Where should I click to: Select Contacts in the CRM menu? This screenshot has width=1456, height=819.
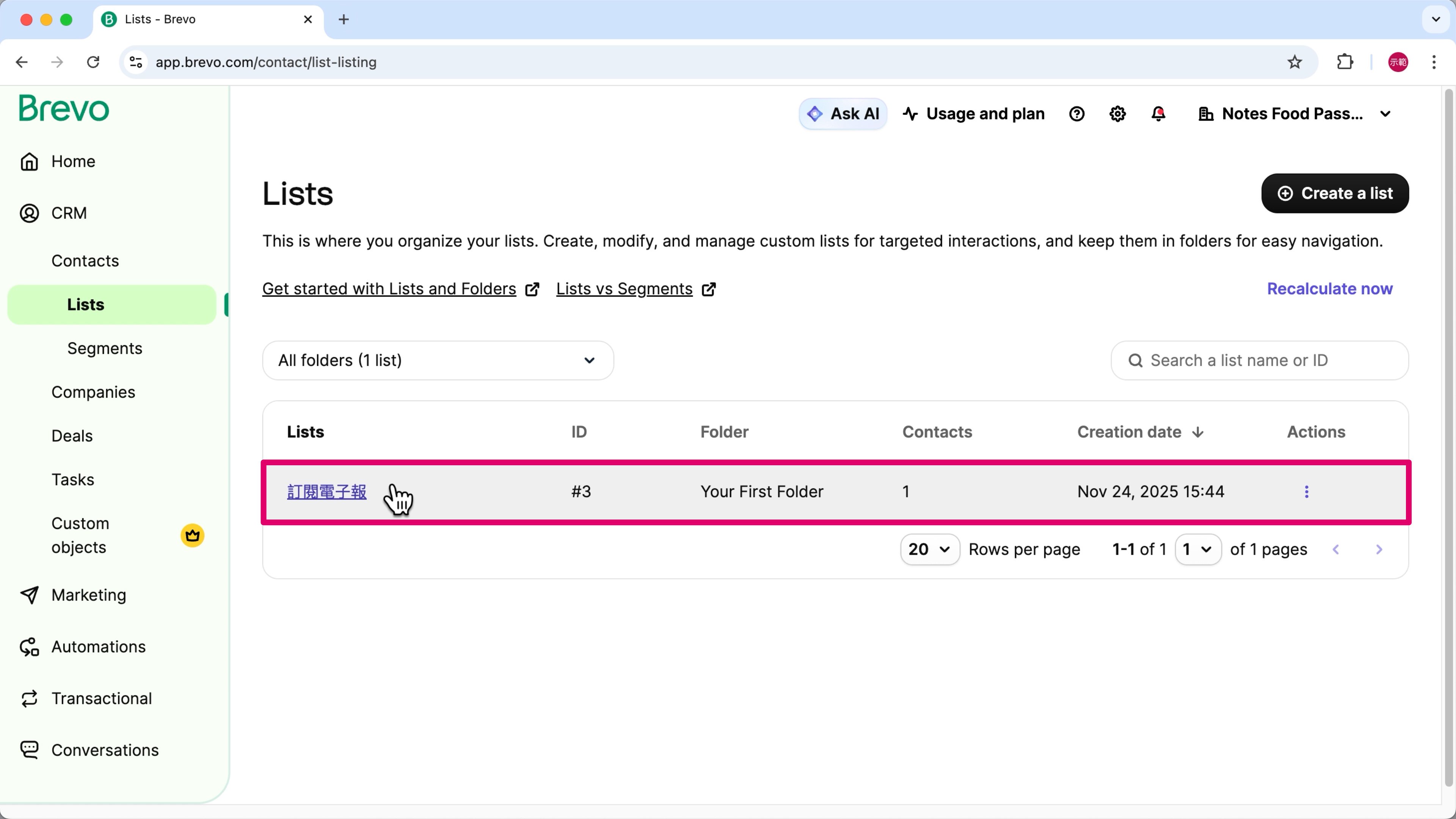85,260
